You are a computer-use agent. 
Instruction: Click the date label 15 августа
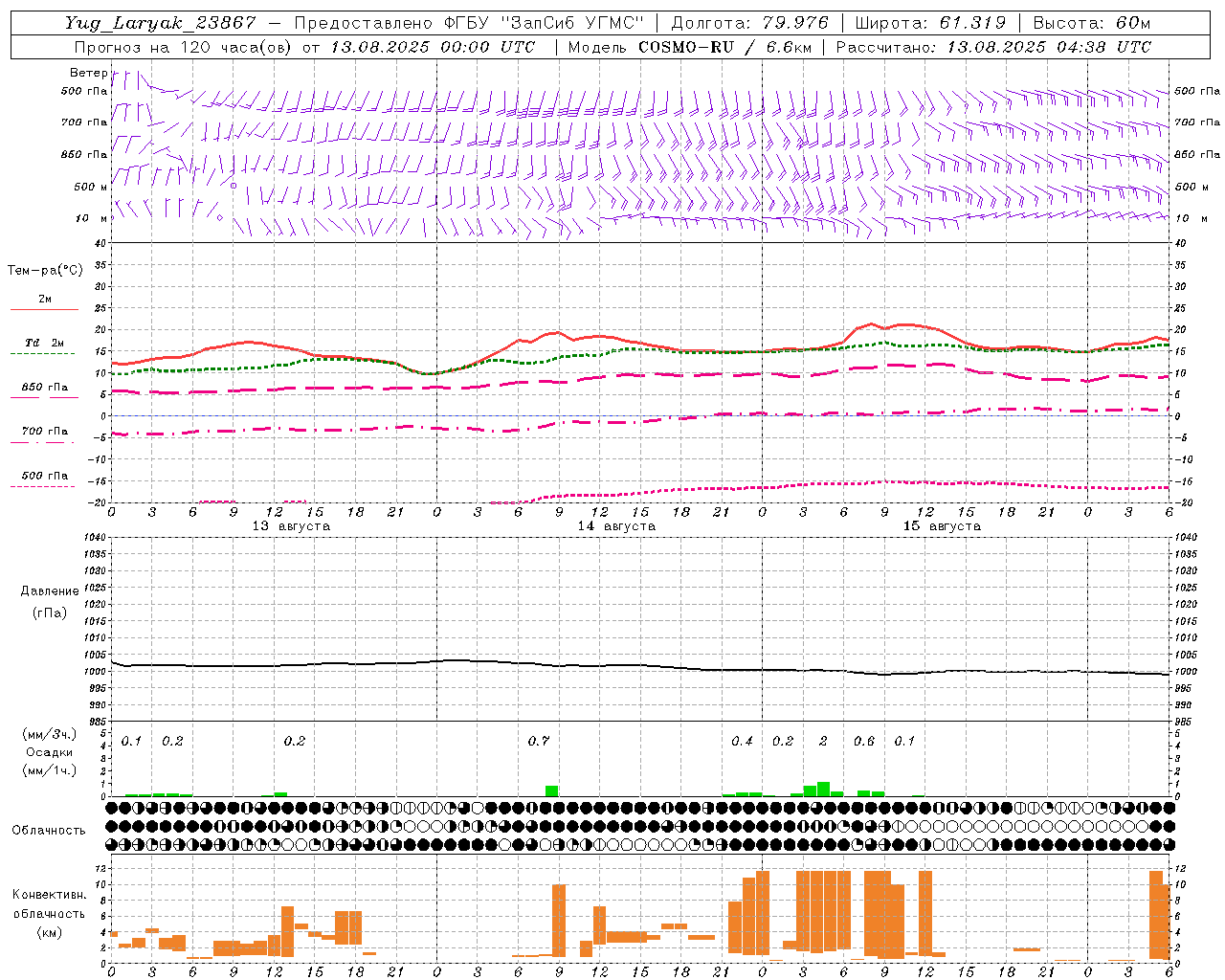click(x=942, y=526)
